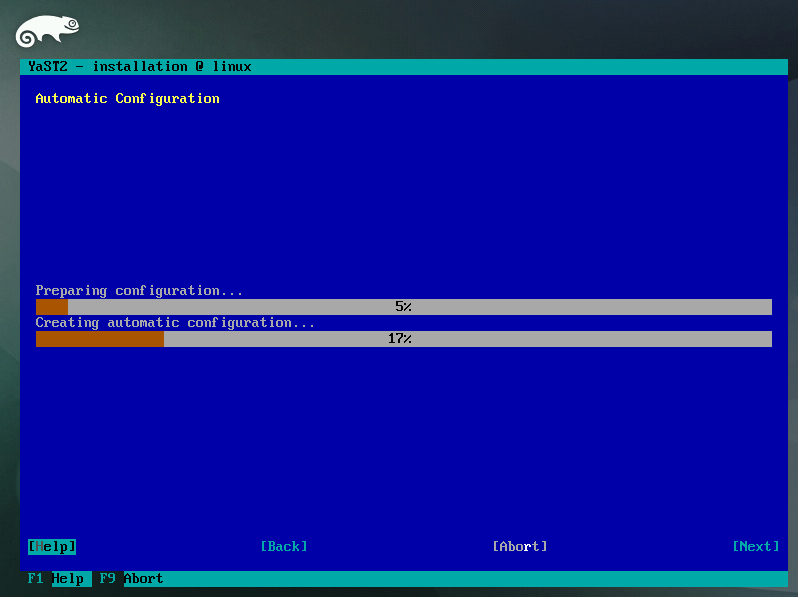Click the F9 Abort shortcut in the bottom bar
This screenshot has height=597, width=798.
tap(131, 579)
